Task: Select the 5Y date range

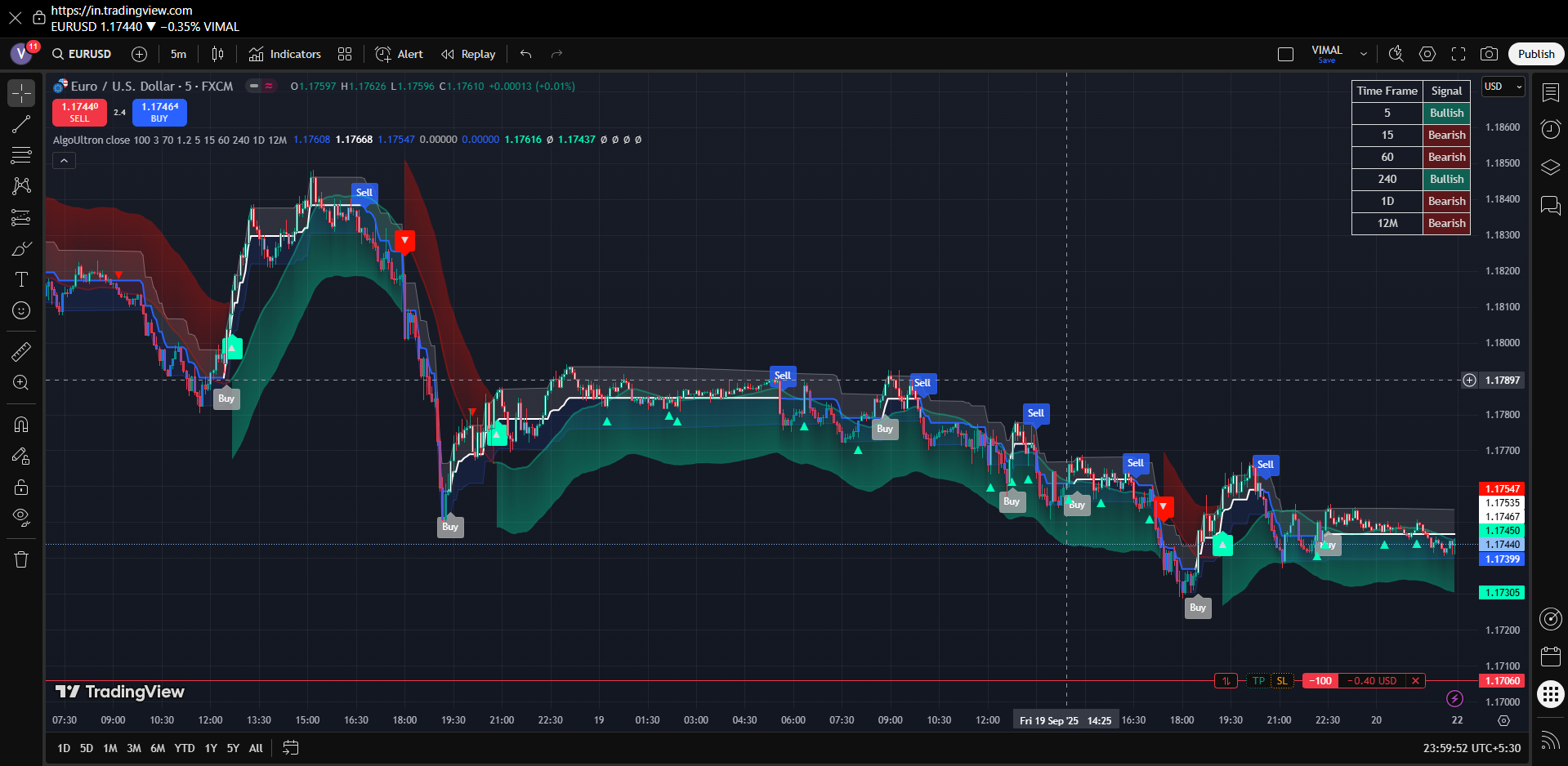Action: (x=233, y=748)
